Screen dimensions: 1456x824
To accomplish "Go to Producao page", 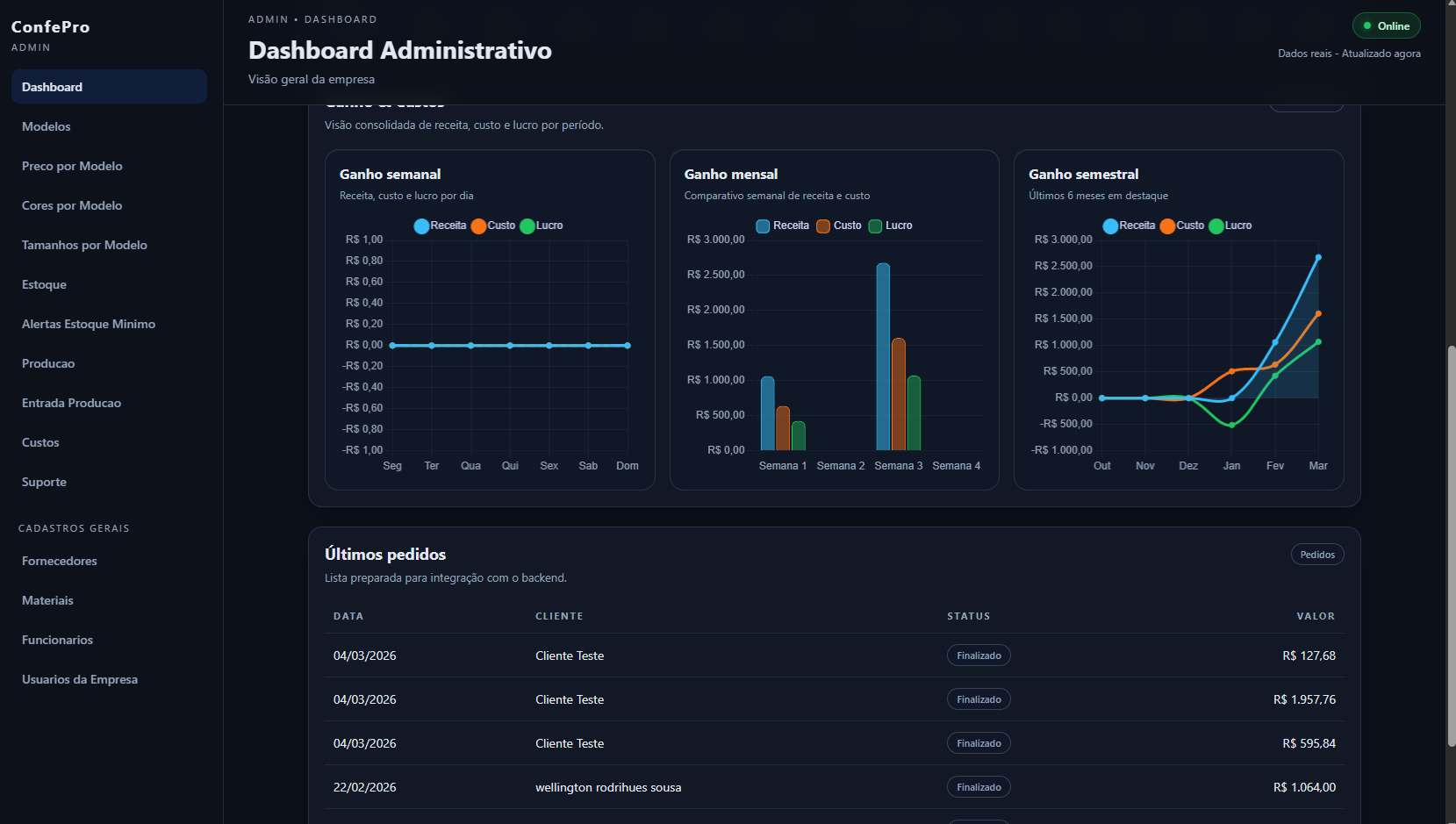I will pos(109,363).
